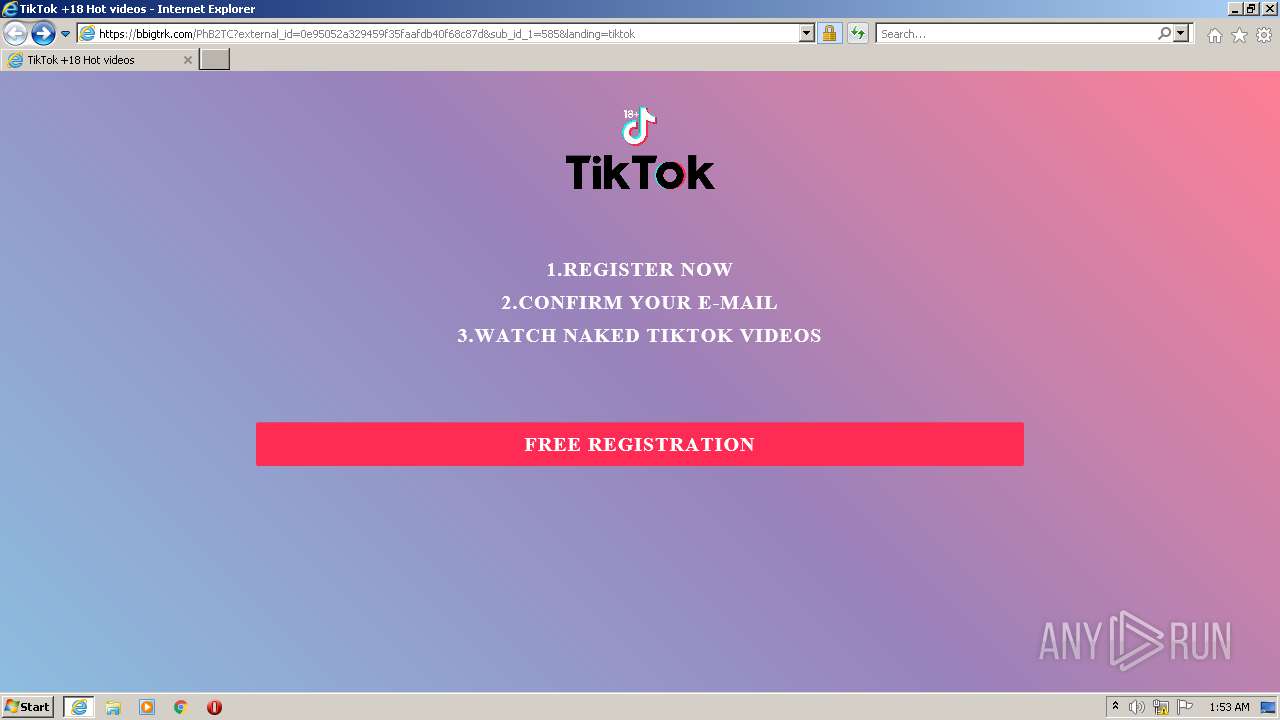Open Windows Explorer folder taskbar icon

(x=113, y=707)
